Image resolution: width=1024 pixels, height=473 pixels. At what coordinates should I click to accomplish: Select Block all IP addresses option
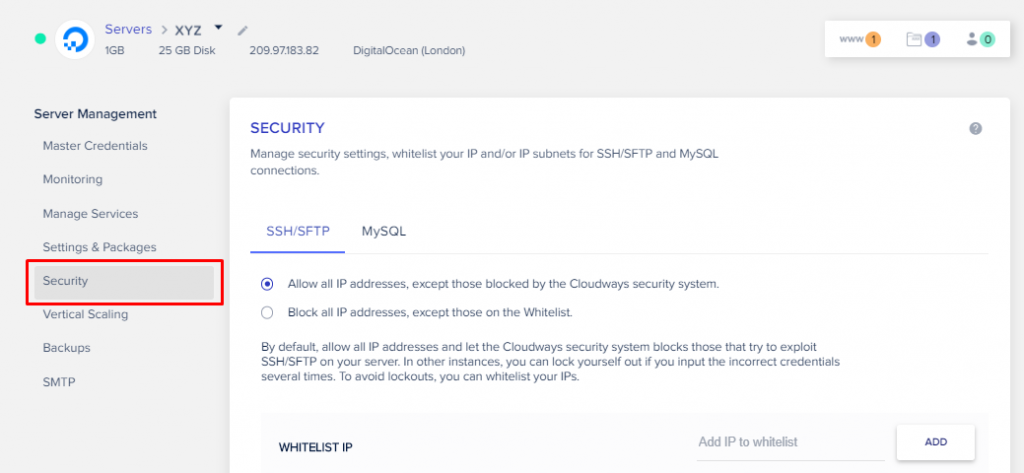click(x=267, y=312)
